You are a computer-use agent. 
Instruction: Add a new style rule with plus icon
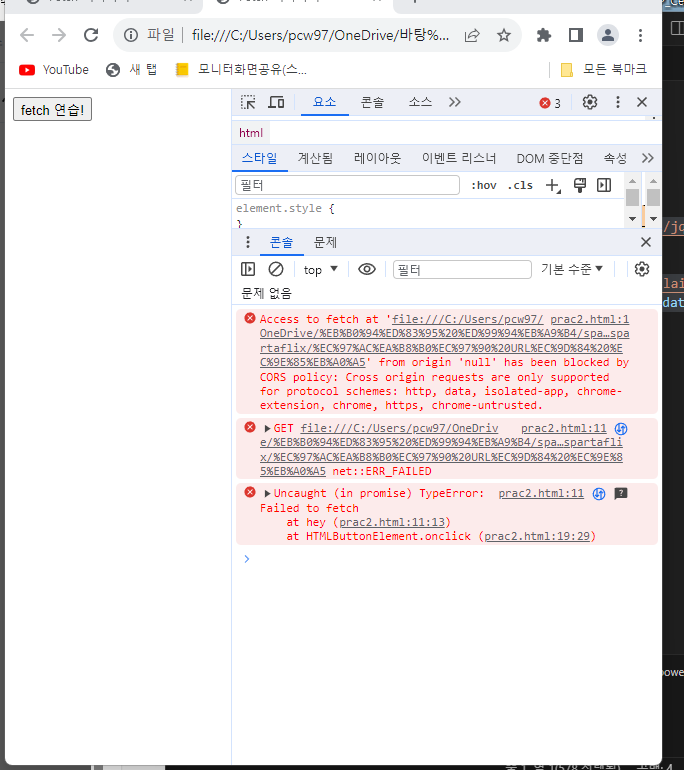(x=553, y=186)
